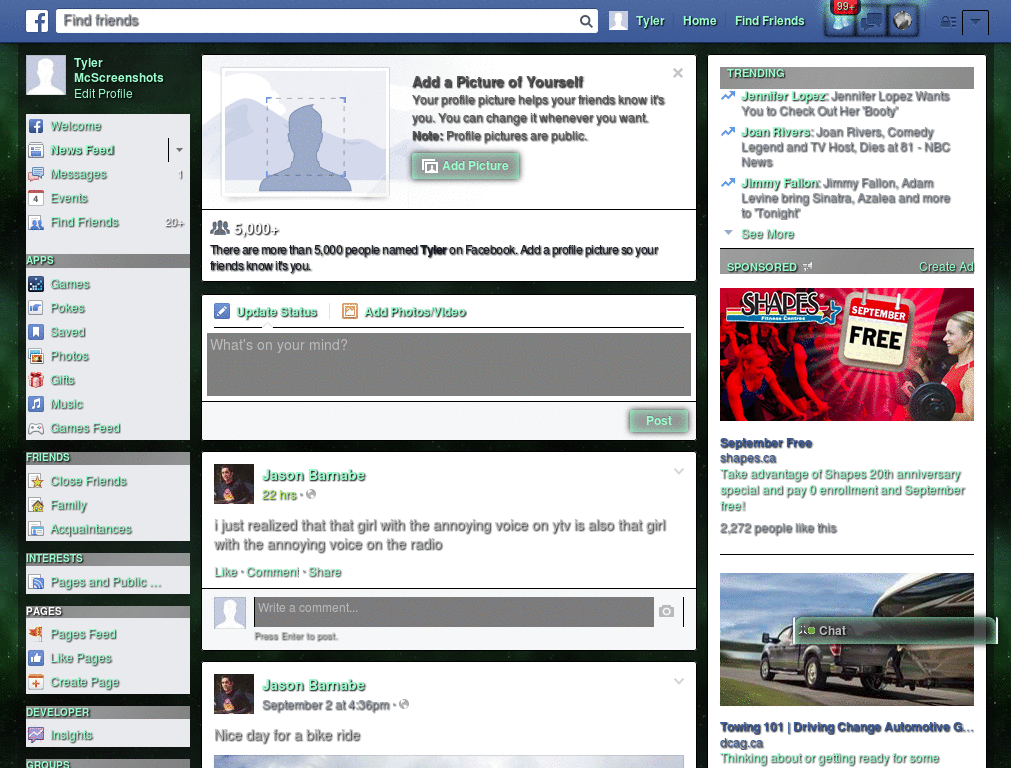Expand trending with See More
Viewport: 1024px width, 768px height.
[768, 234]
